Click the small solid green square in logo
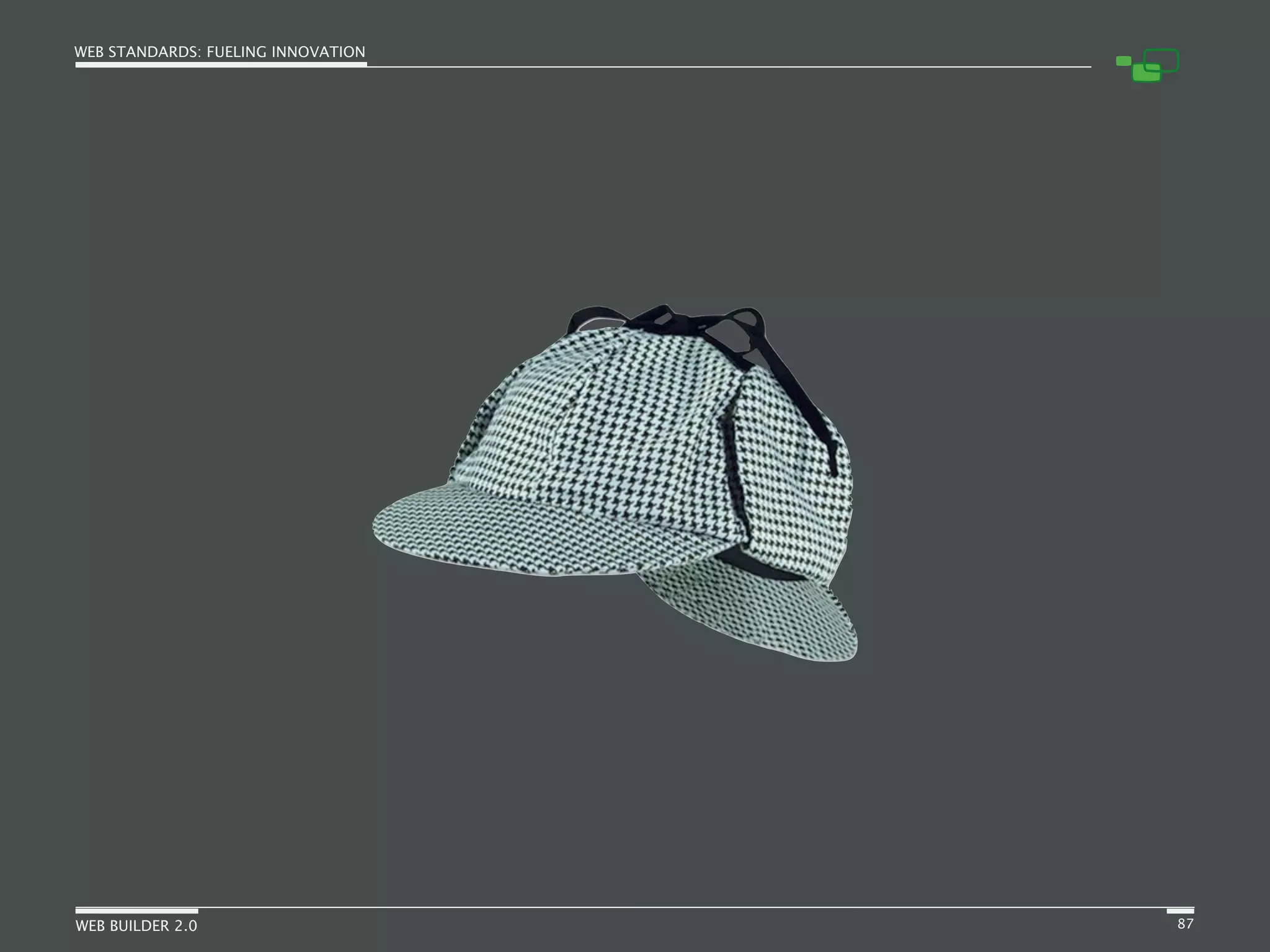1270x952 pixels. [x=1123, y=61]
